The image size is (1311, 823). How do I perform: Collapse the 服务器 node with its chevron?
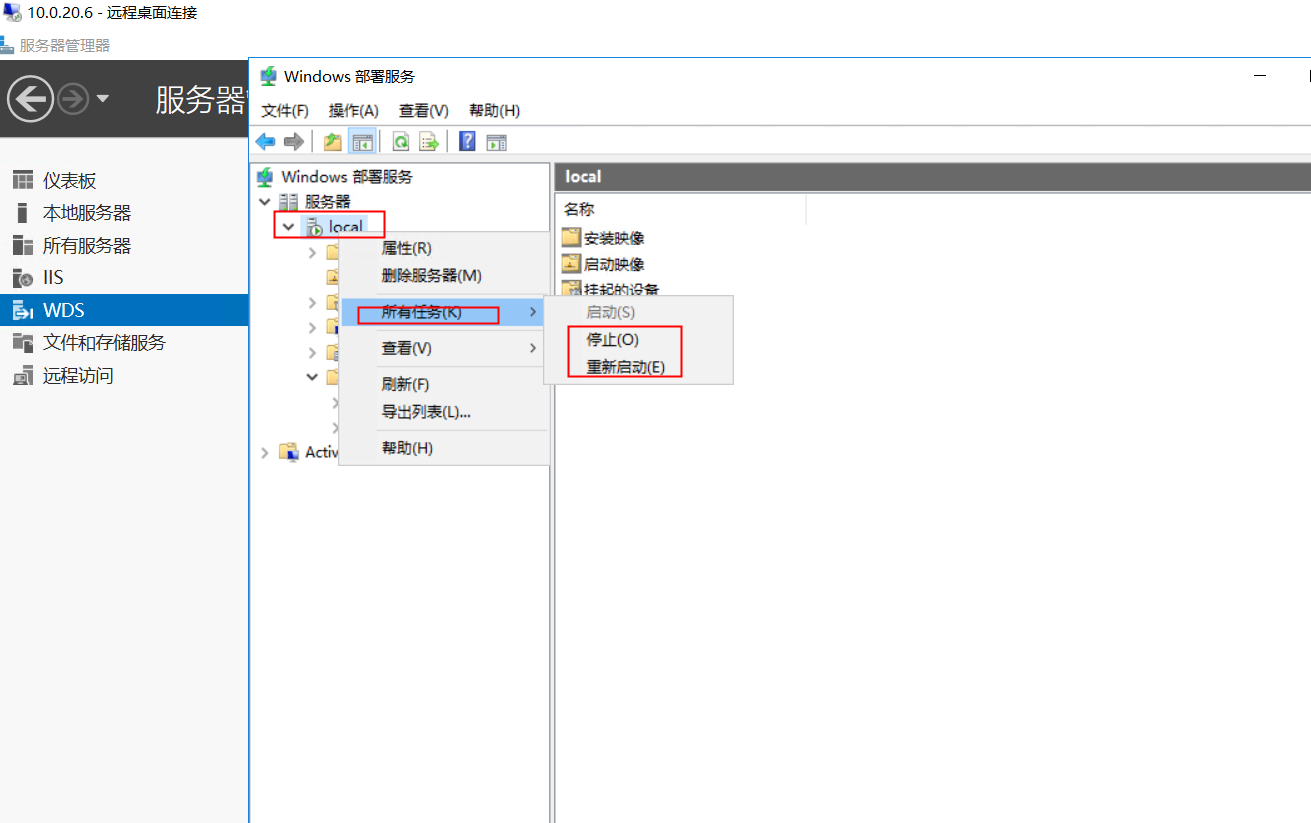[265, 202]
